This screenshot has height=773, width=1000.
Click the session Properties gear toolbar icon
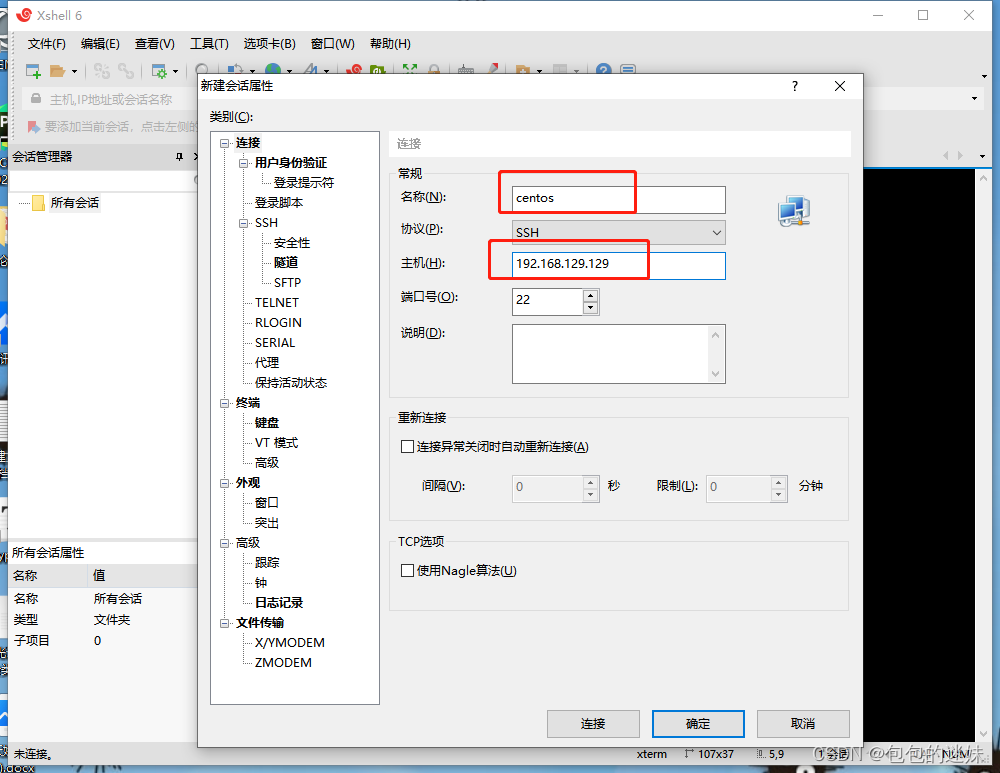pyautogui.click(x=158, y=71)
